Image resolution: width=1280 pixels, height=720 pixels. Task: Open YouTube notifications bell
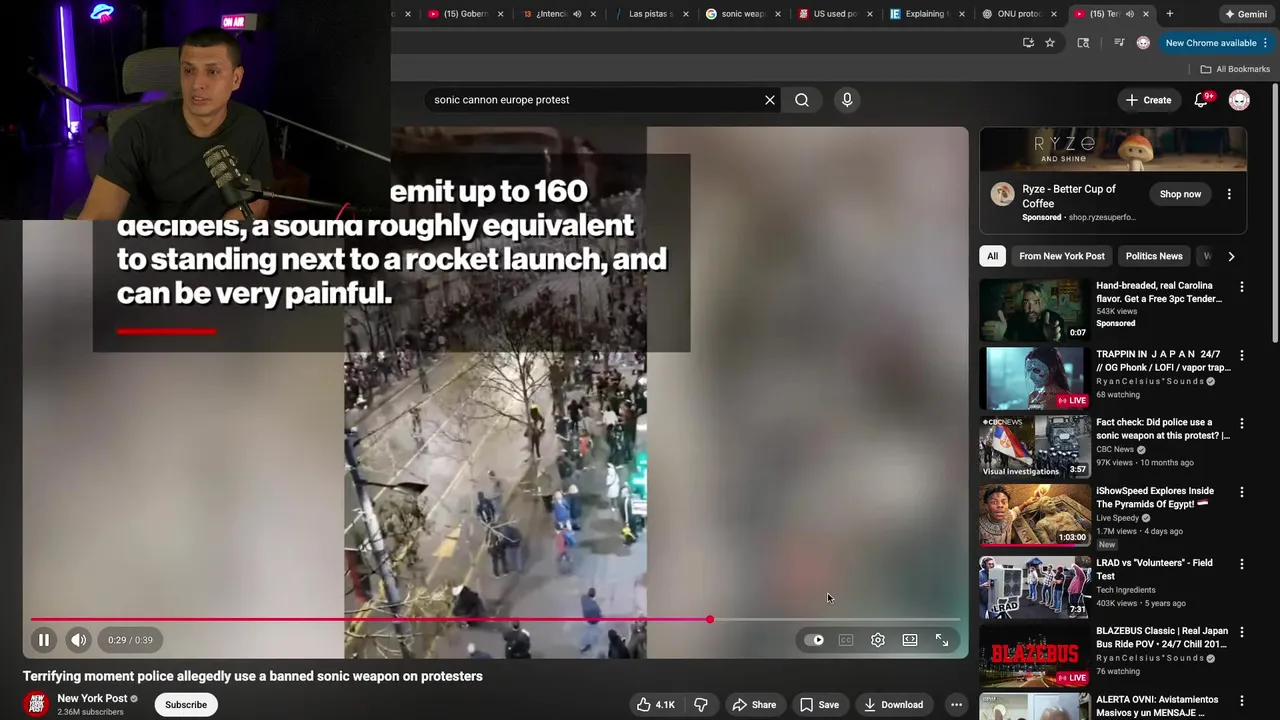1202,100
